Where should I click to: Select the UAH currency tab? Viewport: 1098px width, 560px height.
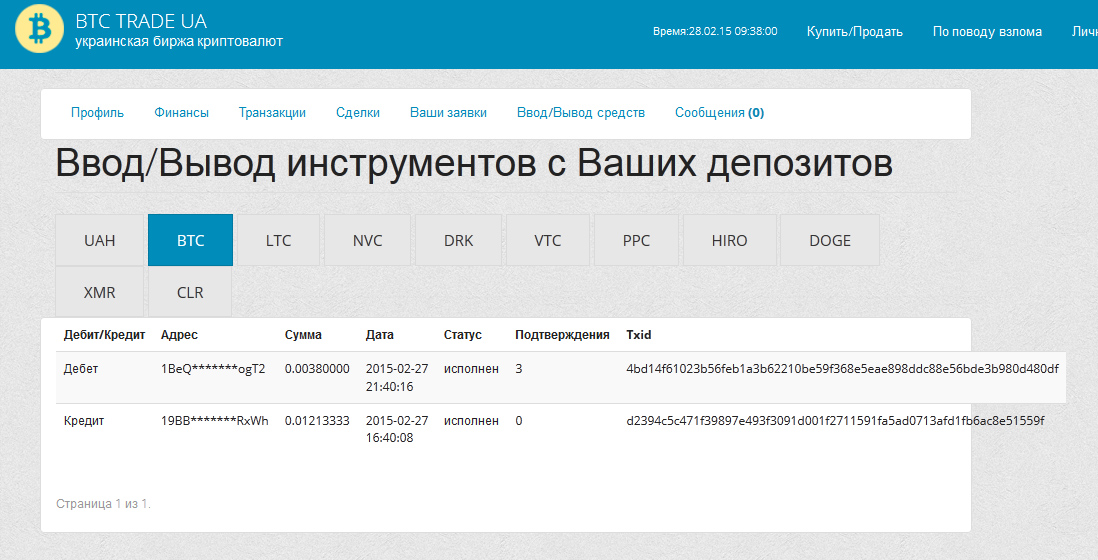pyautogui.click(x=100, y=240)
